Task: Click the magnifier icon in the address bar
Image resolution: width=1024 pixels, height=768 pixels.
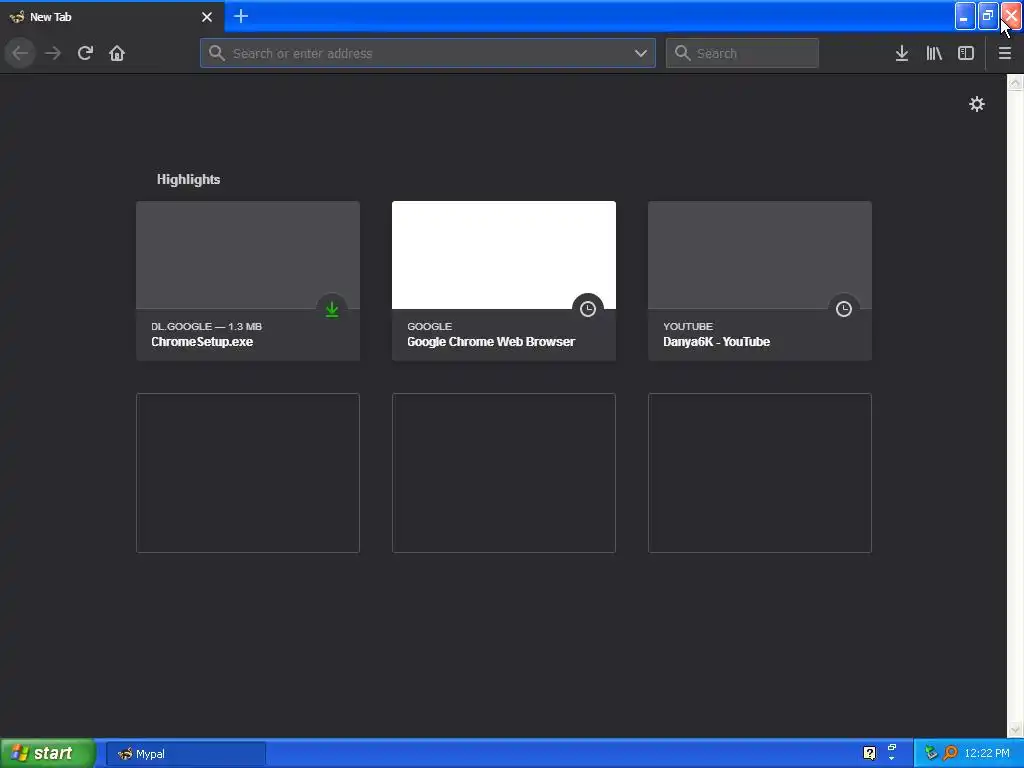Action: click(217, 53)
